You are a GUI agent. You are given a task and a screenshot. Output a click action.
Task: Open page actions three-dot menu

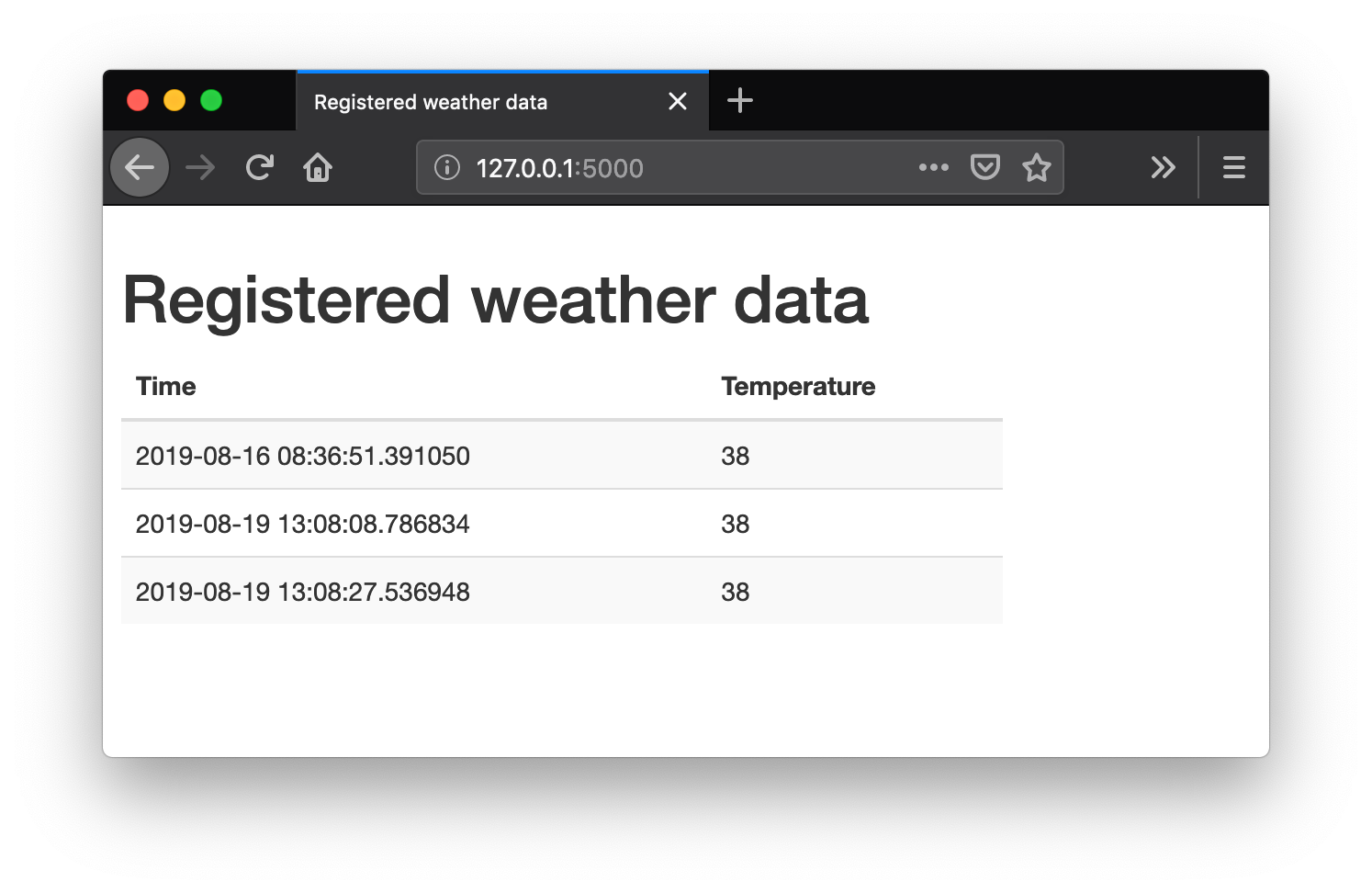point(933,167)
